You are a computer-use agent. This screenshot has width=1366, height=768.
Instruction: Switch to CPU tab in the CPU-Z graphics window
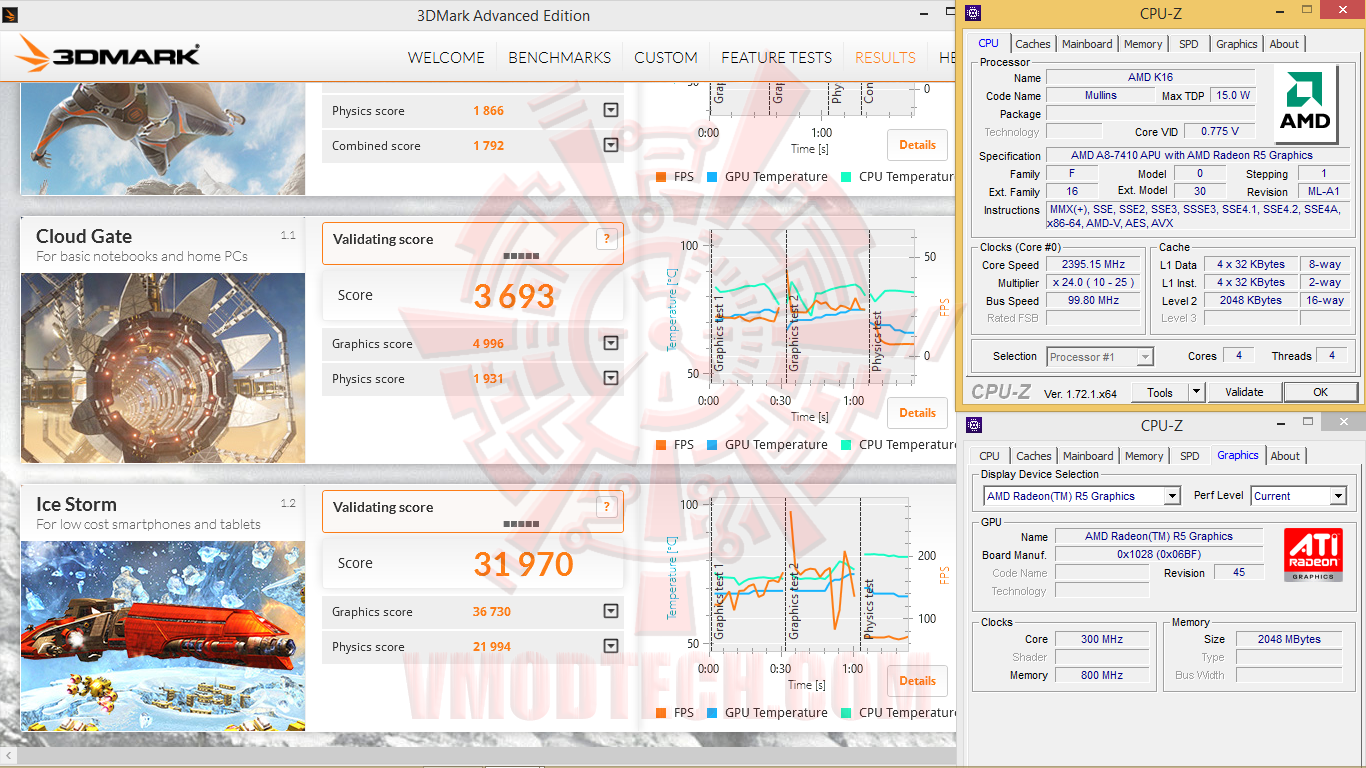[989, 456]
